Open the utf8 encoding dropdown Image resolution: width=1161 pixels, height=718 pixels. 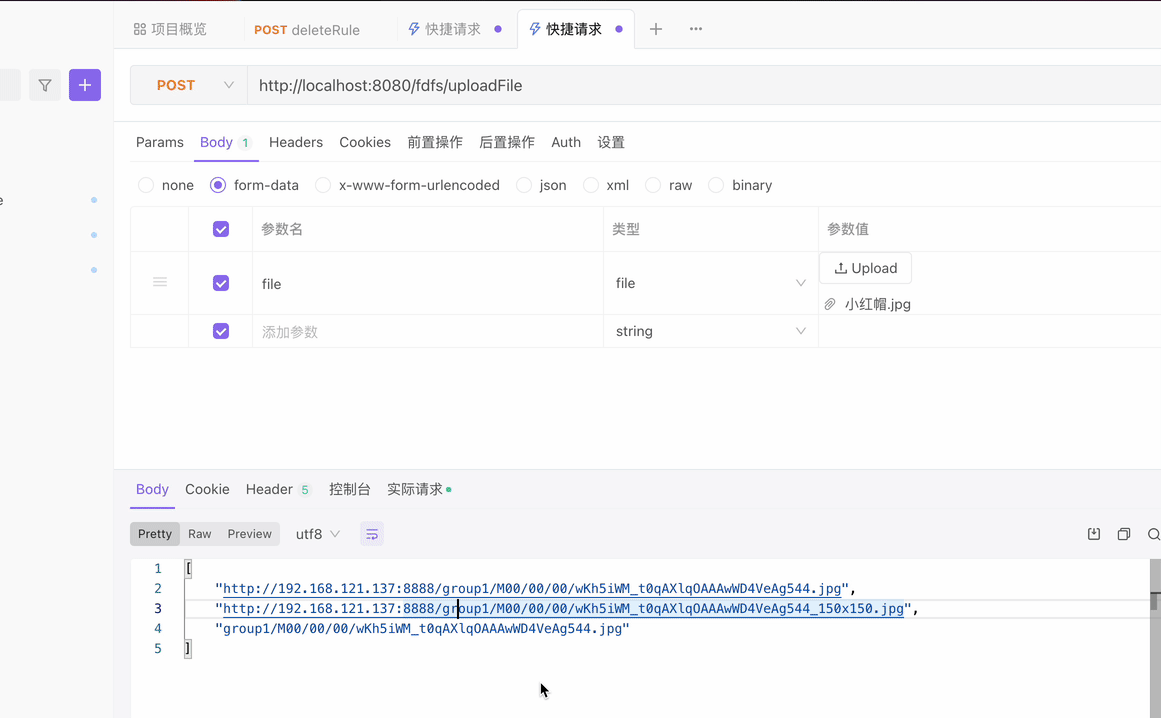pos(316,534)
